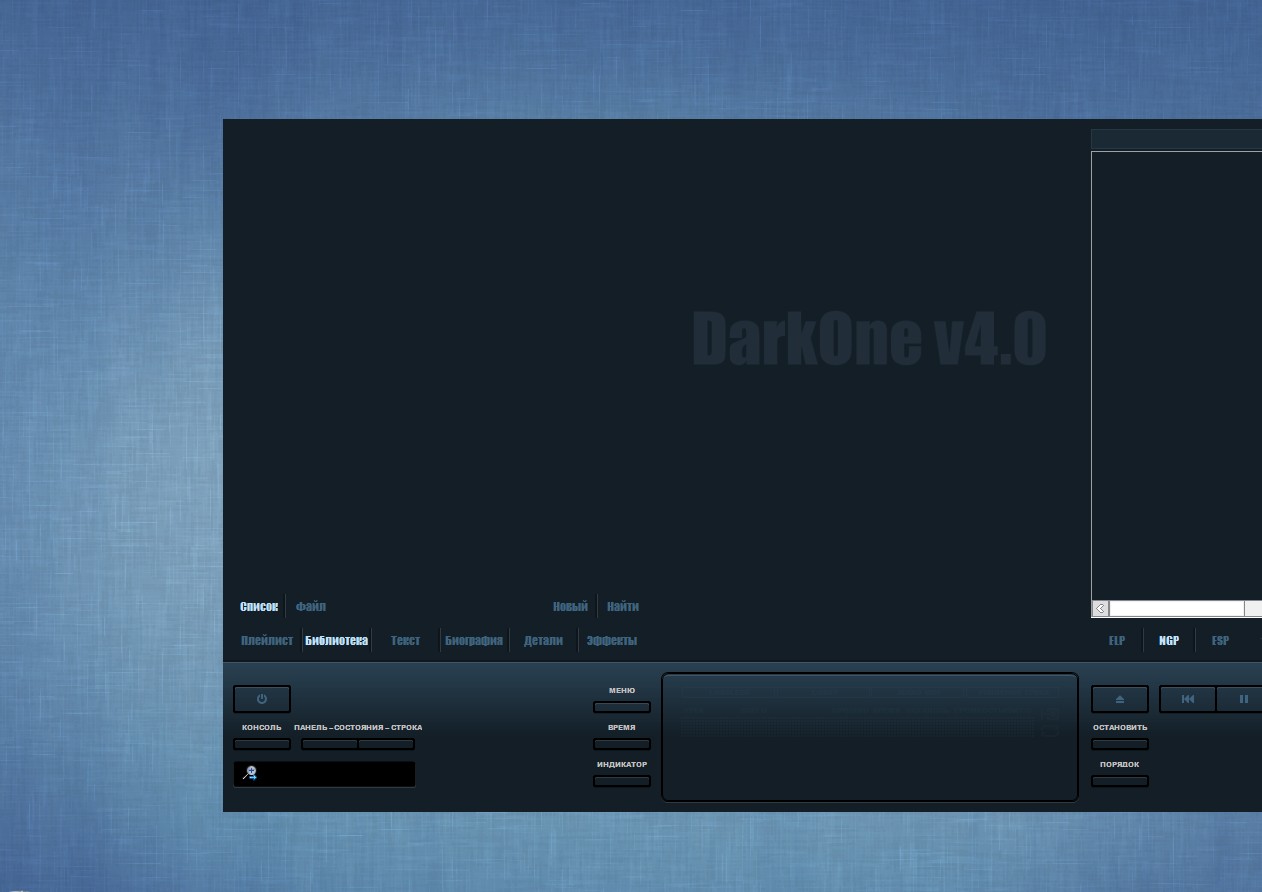
Task: Toggle the button under МЕНЮ label
Action: click(x=622, y=707)
